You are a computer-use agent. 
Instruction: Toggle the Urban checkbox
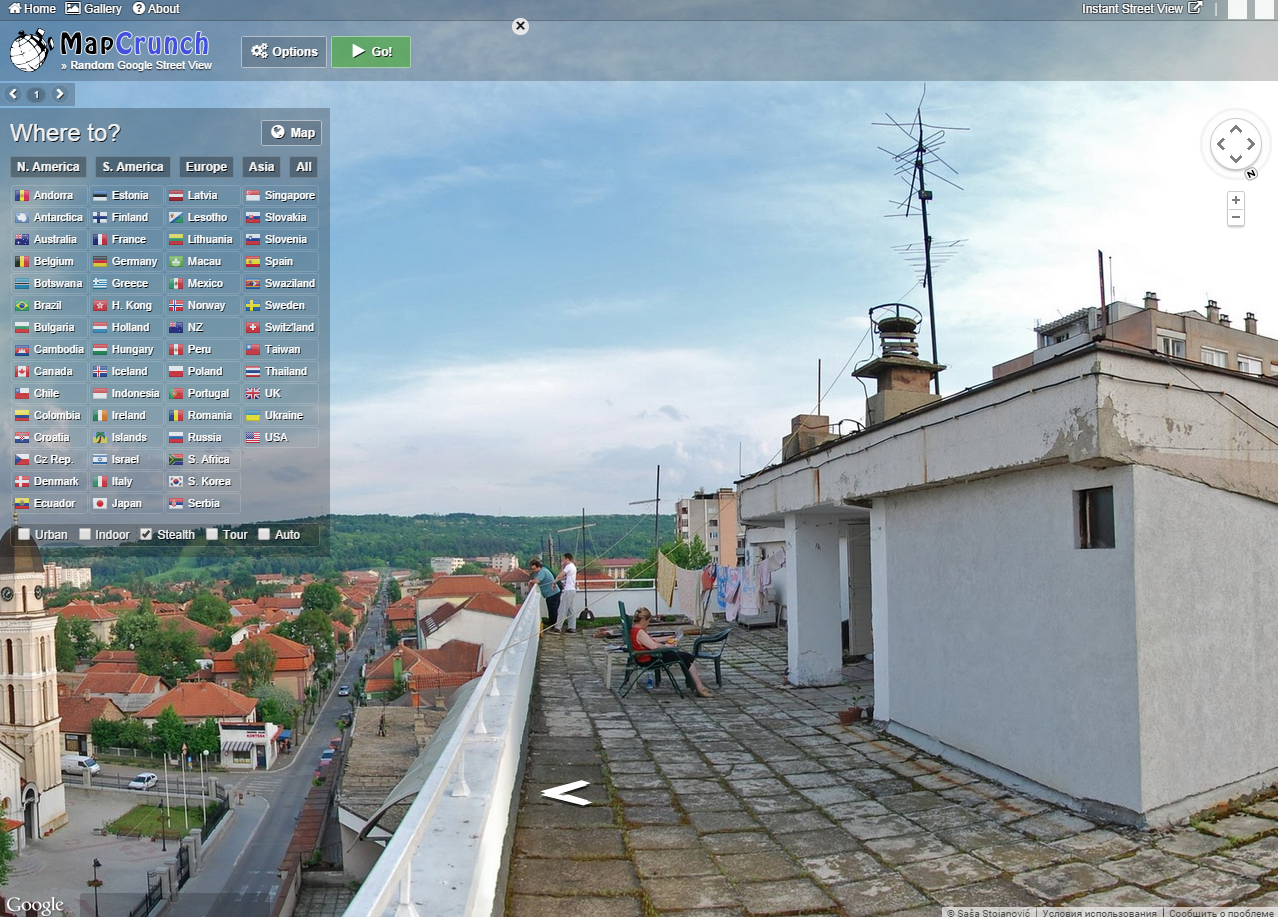point(25,535)
